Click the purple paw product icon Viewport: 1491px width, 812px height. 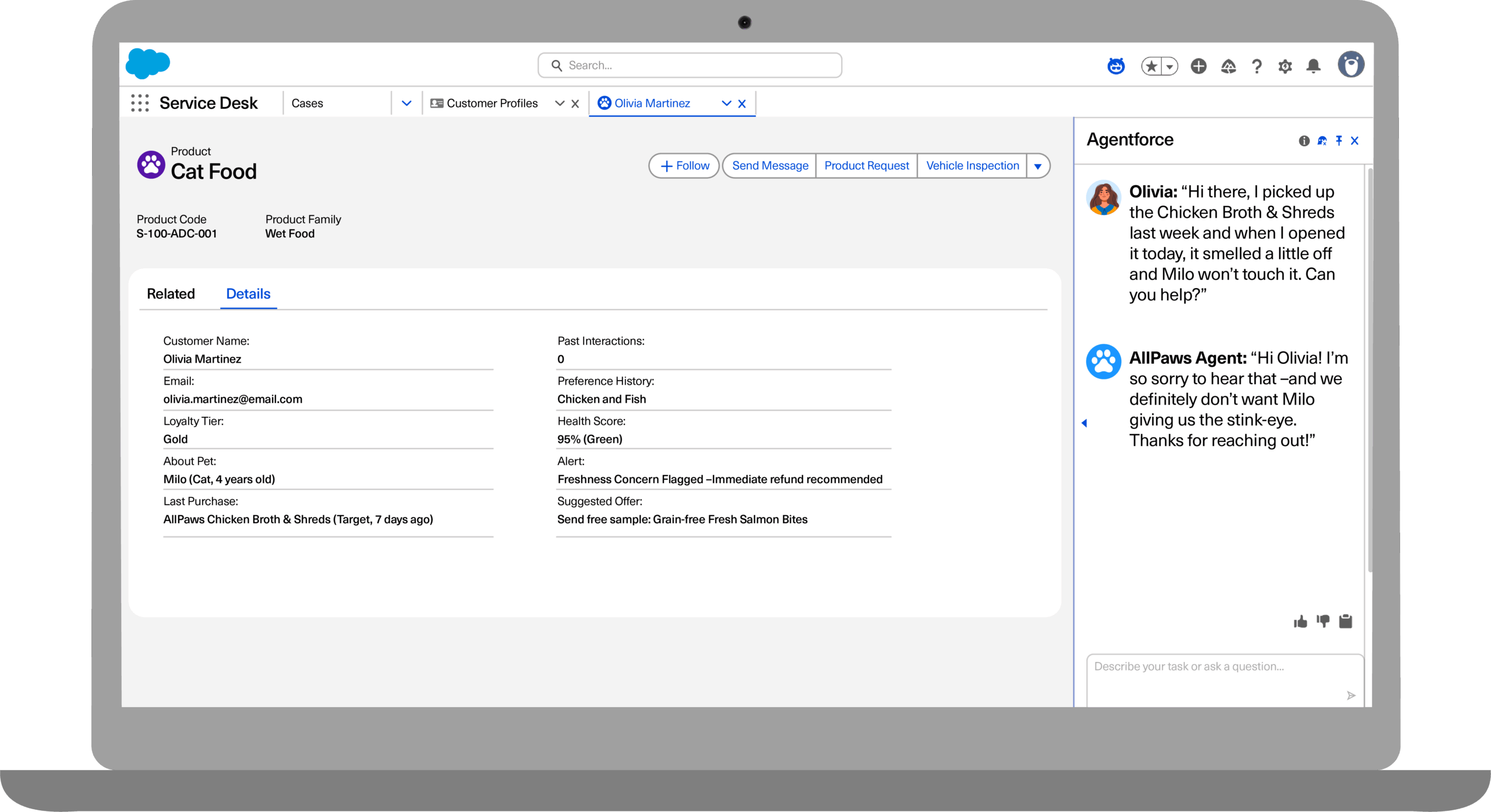[x=151, y=165]
